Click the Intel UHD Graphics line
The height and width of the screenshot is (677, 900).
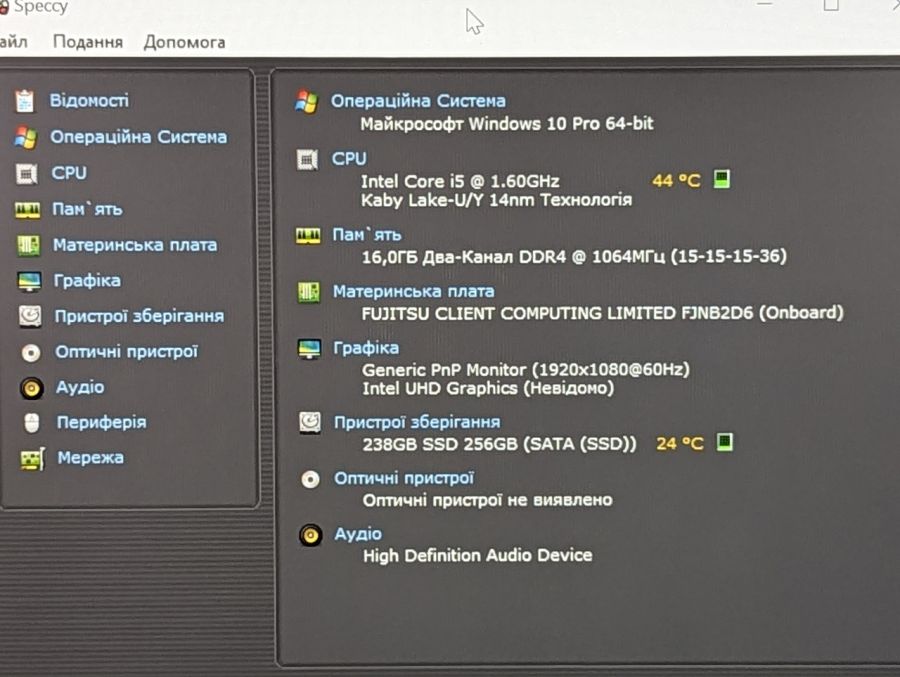pyautogui.click(x=488, y=389)
